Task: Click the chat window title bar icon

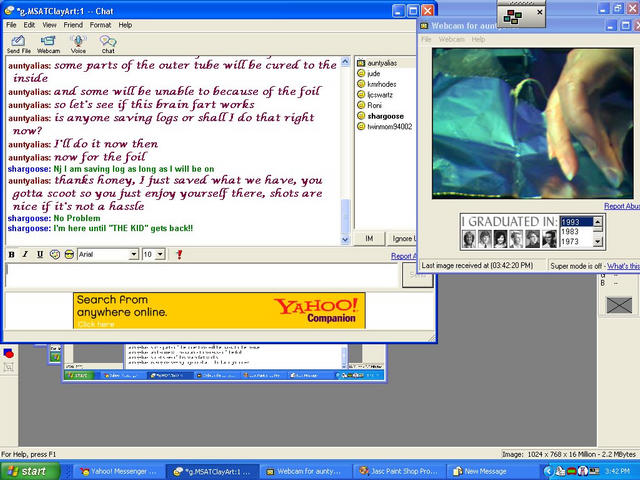Action: pos(10,11)
